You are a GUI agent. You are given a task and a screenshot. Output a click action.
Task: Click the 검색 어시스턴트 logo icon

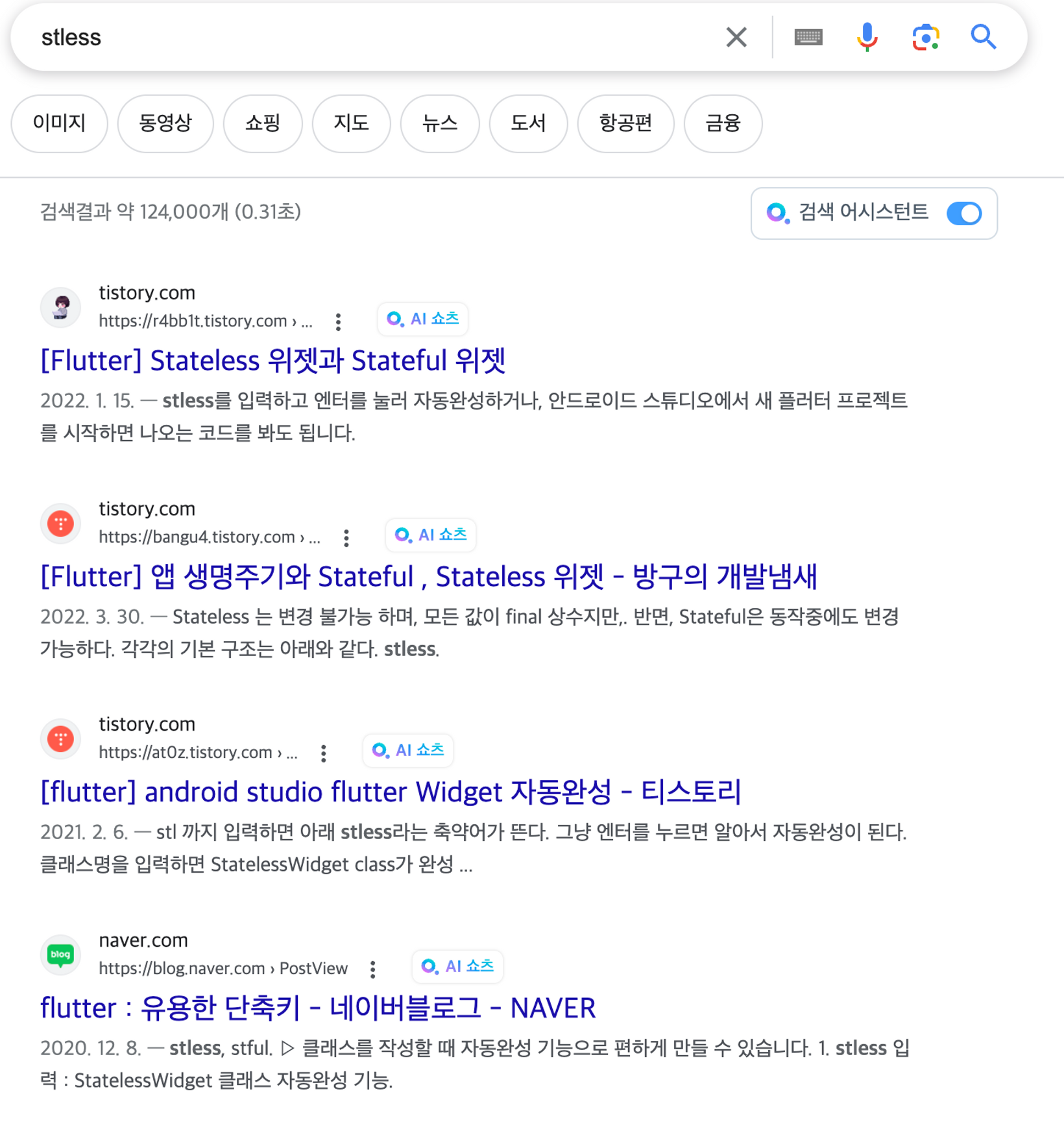pos(777,213)
